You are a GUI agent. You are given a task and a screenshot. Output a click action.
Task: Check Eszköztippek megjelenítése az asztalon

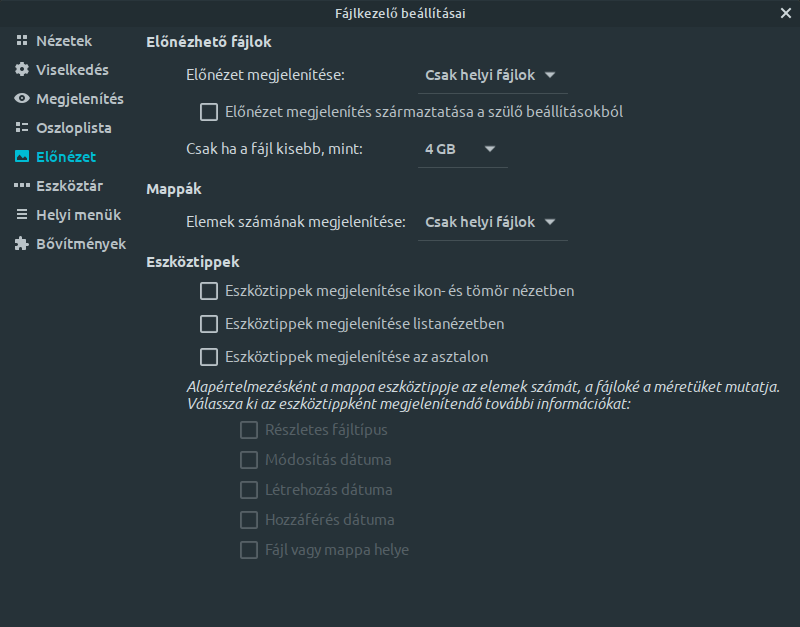pos(209,357)
